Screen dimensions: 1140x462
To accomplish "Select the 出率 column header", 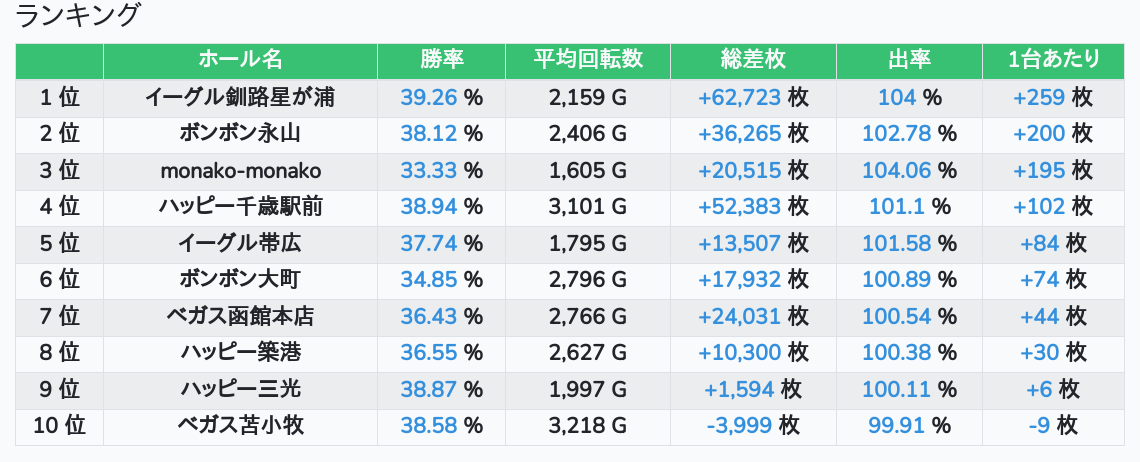I will click(910, 60).
